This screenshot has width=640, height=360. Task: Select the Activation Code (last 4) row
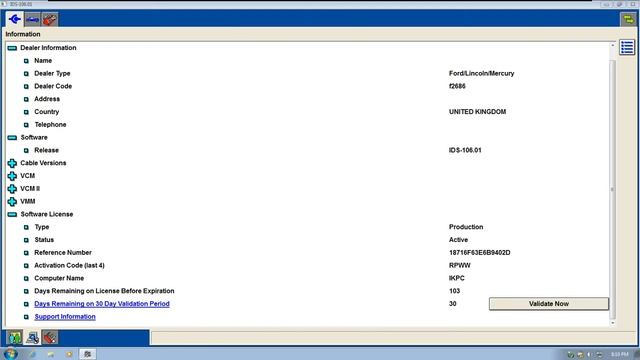tap(307, 265)
